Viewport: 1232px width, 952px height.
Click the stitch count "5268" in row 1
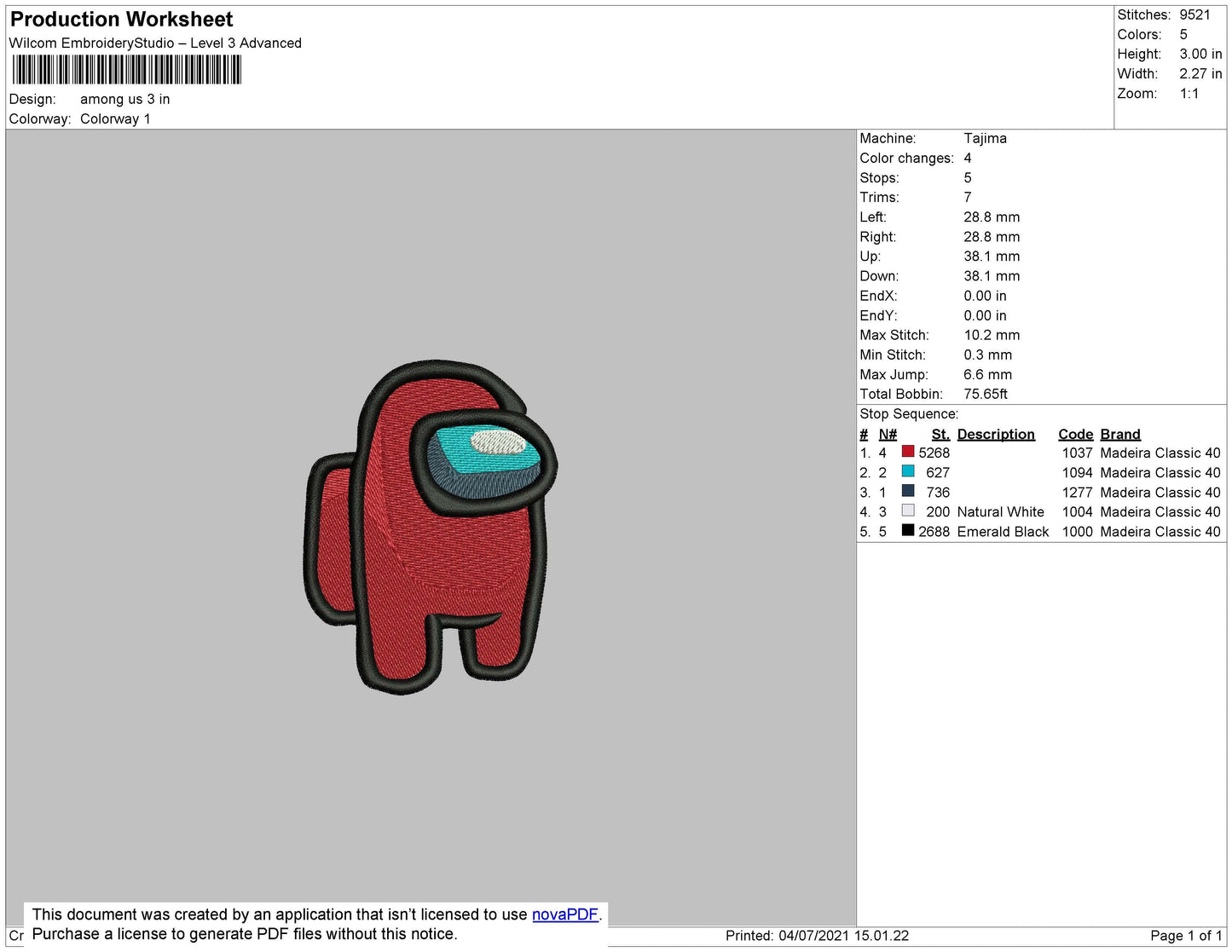[934, 453]
